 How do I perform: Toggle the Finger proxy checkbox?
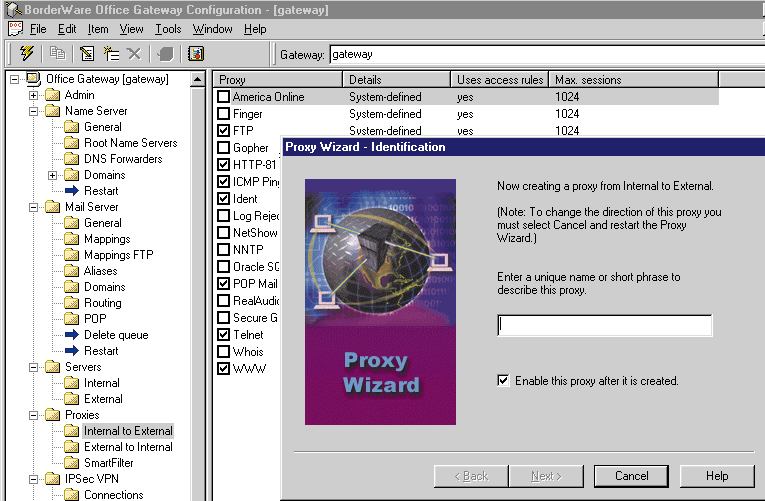tap(223, 114)
